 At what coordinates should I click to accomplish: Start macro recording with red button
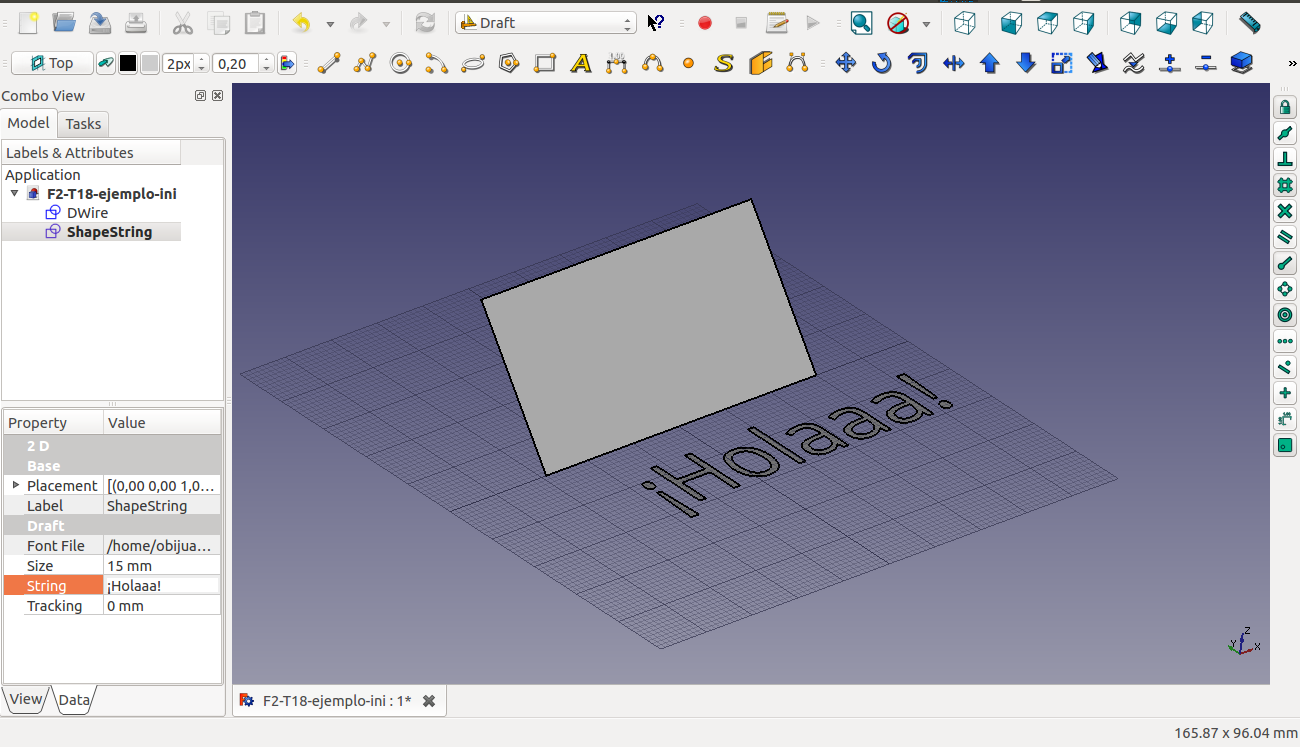click(x=705, y=23)
